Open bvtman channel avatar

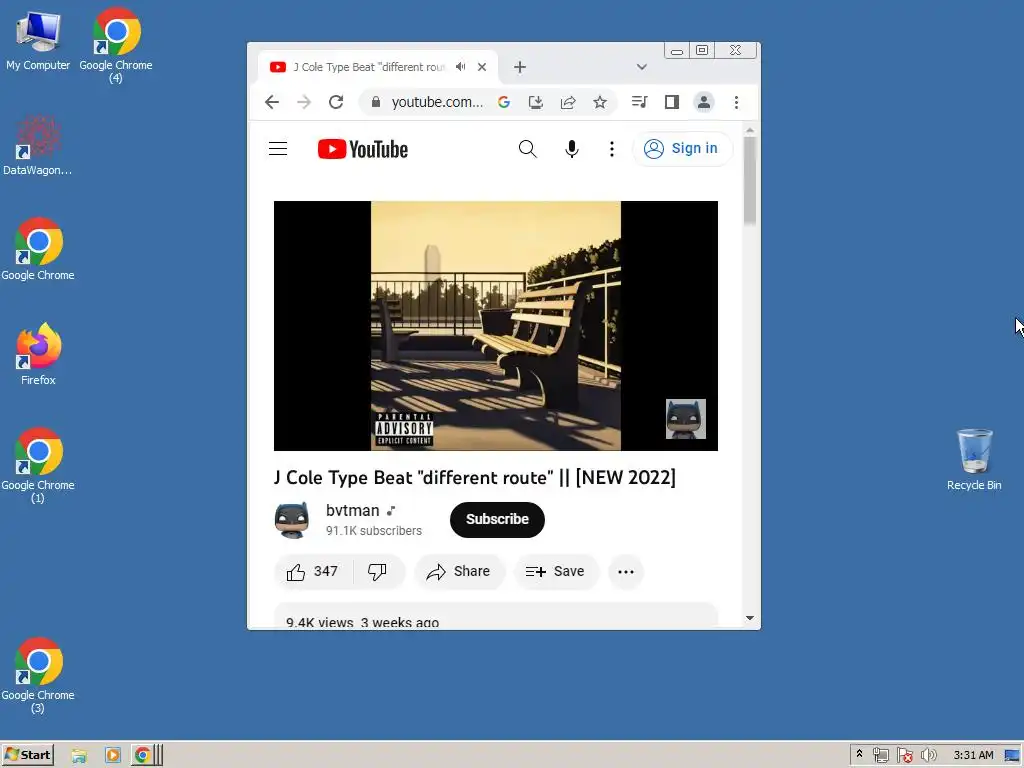click(291, 520)
